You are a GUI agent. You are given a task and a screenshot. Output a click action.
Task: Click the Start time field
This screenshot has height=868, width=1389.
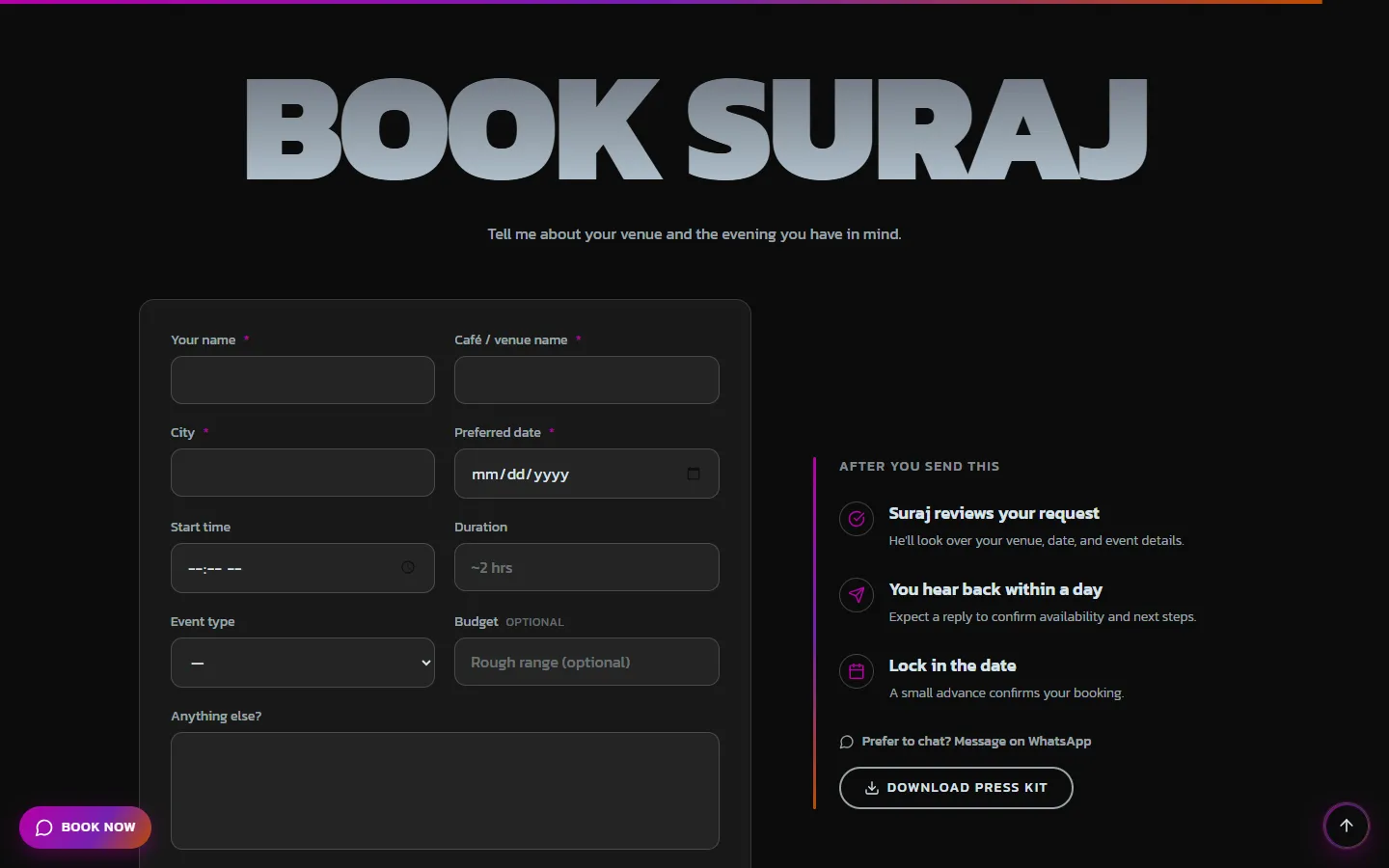coord(303,568)
